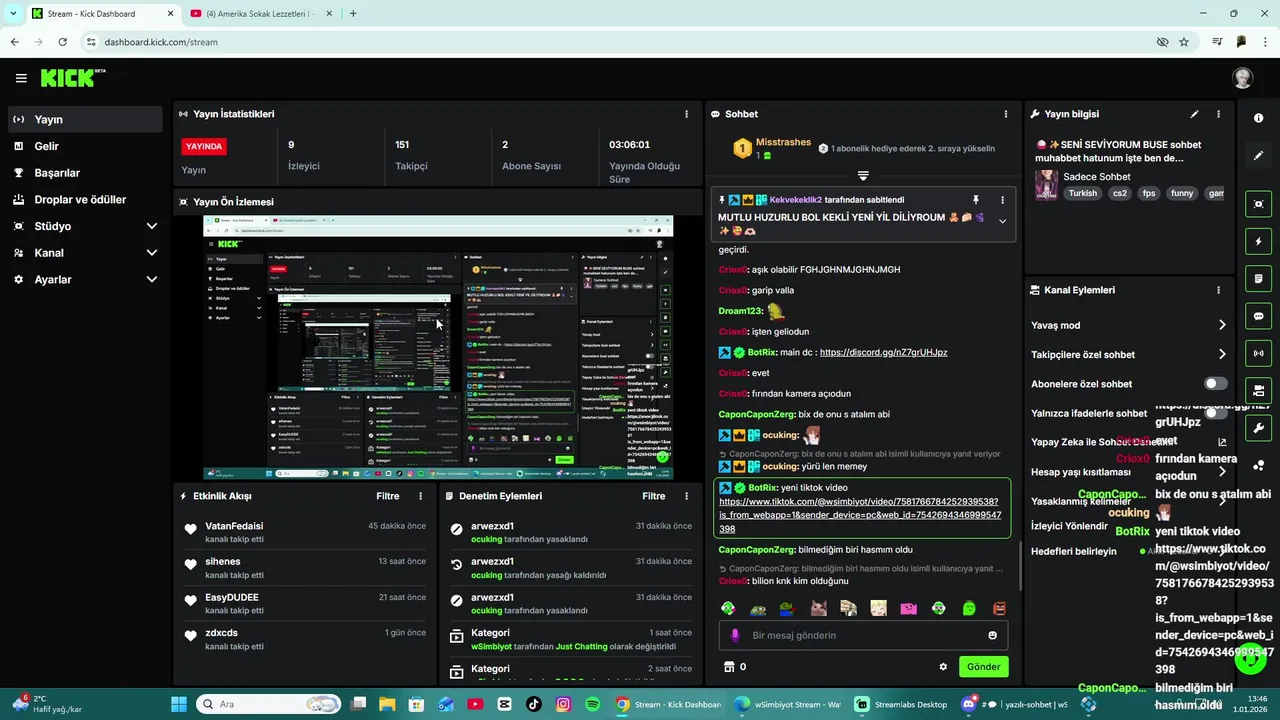This screenshot has height=720, width=1280.
Task: Open the TikTok video link from BotRix
Action: 859,515
